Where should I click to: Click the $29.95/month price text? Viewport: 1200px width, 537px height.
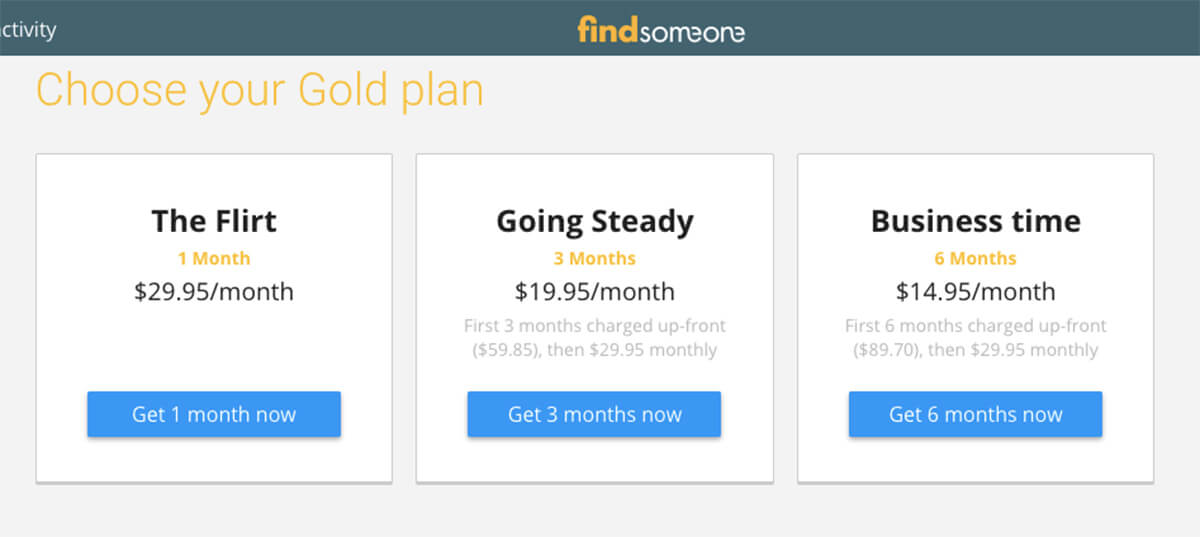tap(214, 292)
